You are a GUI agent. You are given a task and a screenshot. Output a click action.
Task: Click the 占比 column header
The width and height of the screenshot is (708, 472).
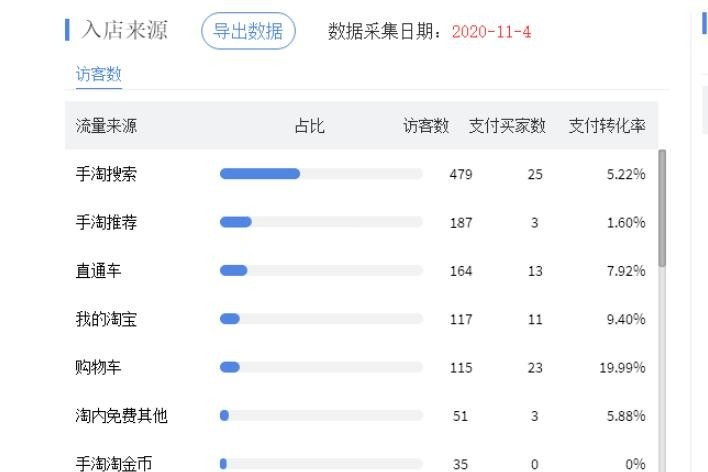[309, 126]
